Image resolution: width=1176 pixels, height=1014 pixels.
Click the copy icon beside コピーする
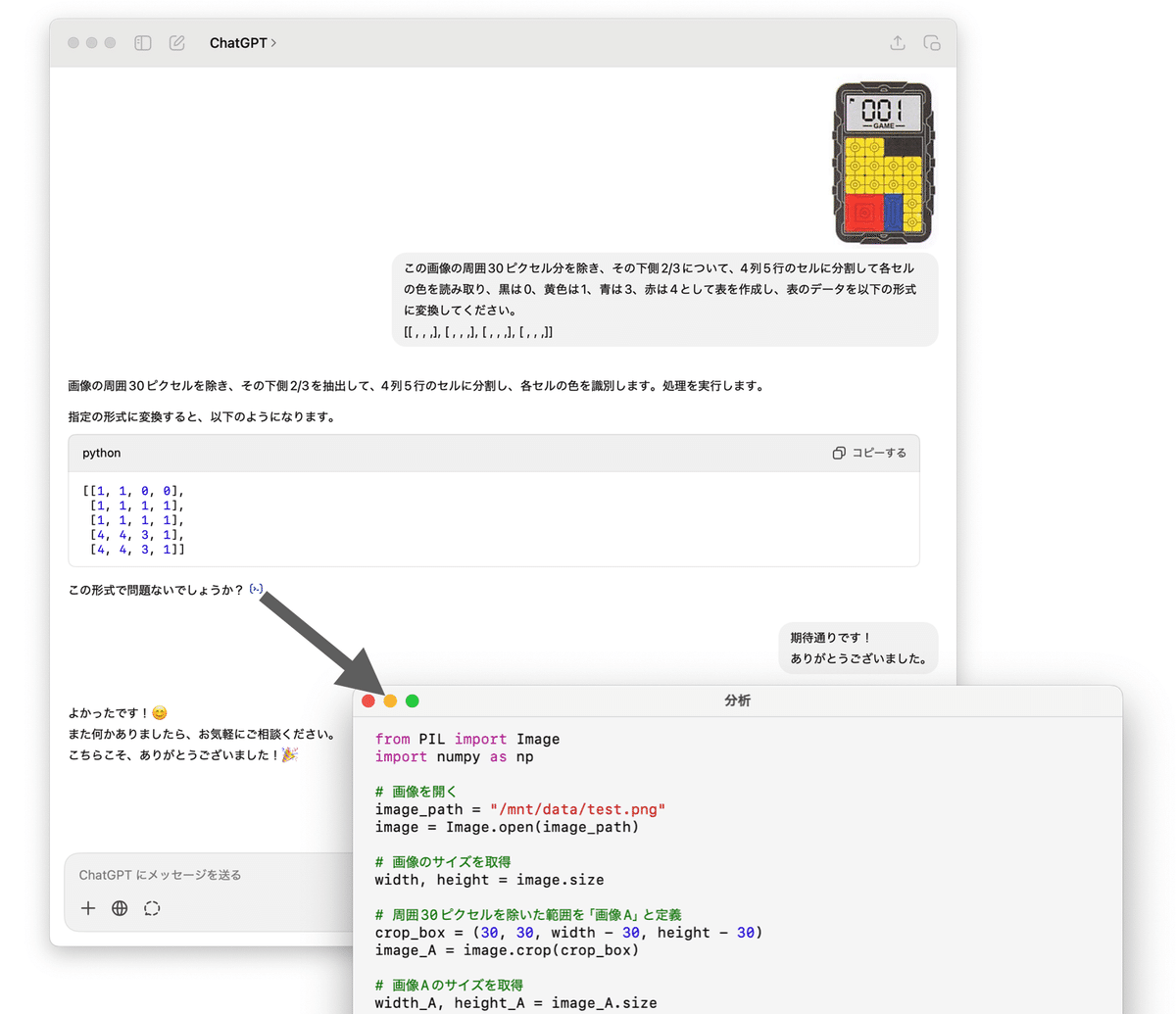pyautogui.click(x=839, y=453)
